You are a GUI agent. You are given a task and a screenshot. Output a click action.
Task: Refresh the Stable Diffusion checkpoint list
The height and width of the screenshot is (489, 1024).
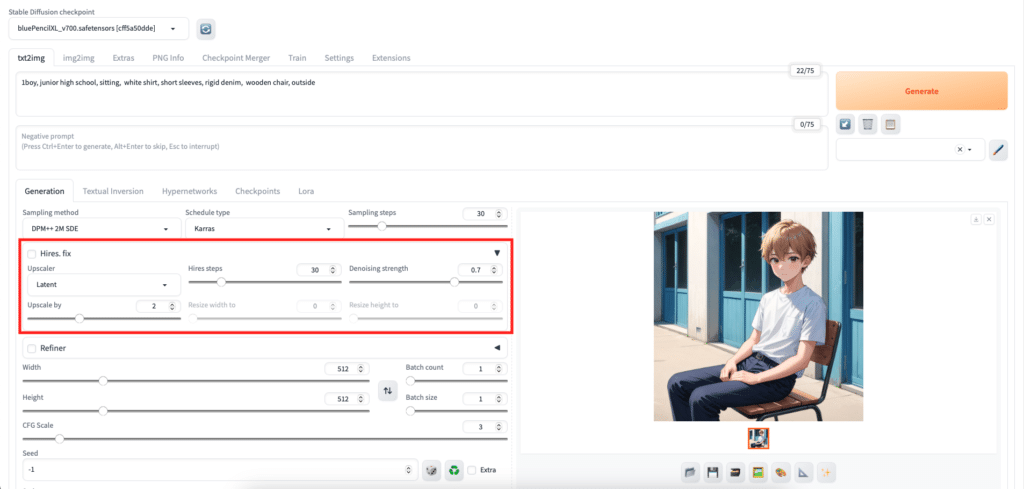206,29
